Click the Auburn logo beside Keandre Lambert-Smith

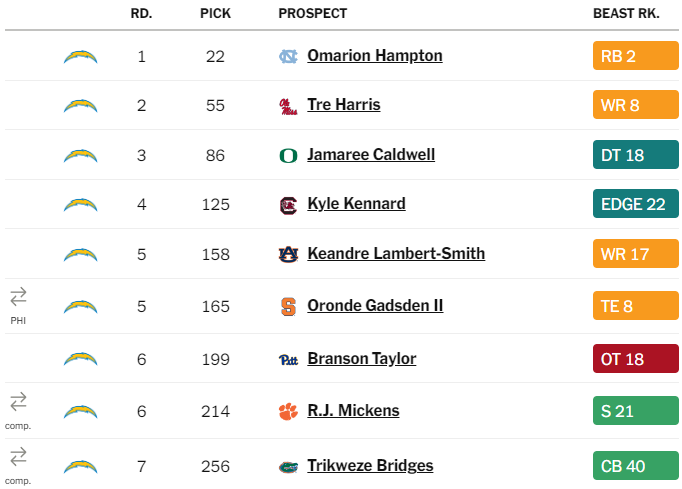pos(288,255)
